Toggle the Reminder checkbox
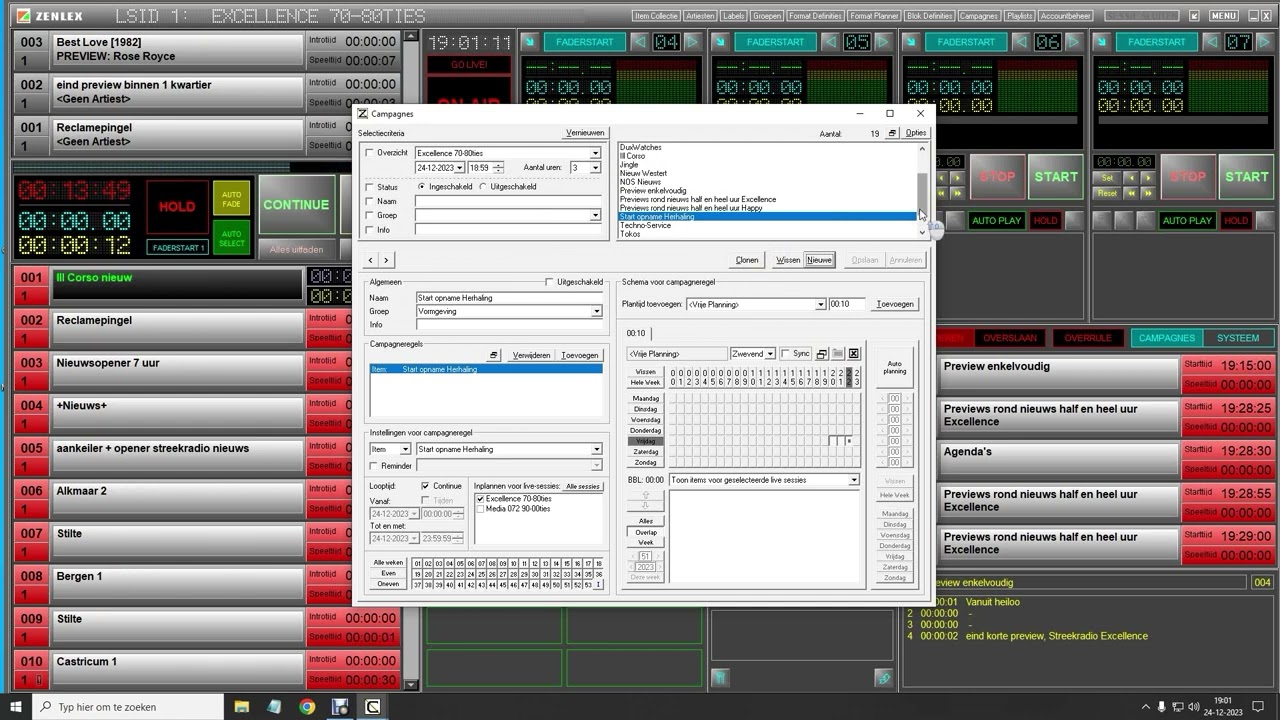 click(x=374, y=465)
